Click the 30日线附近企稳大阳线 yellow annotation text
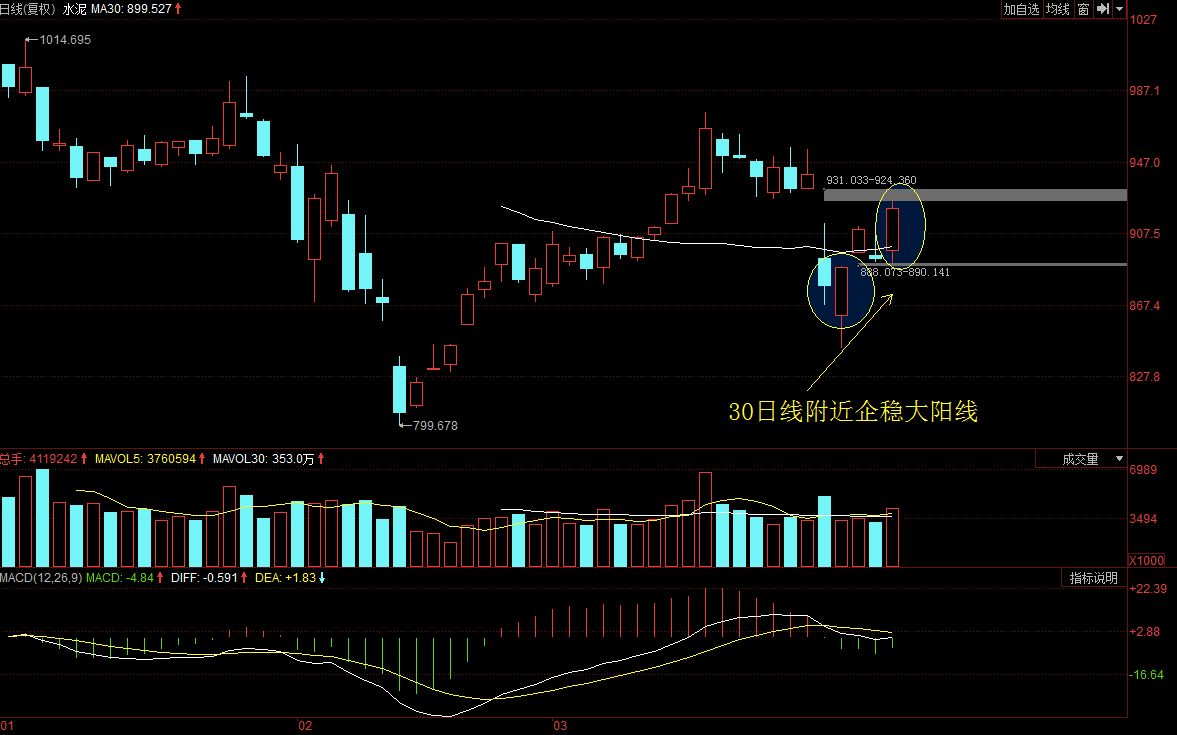Image resolution: width=1177 pixels, height=735 pixels. tap(852, 411)
